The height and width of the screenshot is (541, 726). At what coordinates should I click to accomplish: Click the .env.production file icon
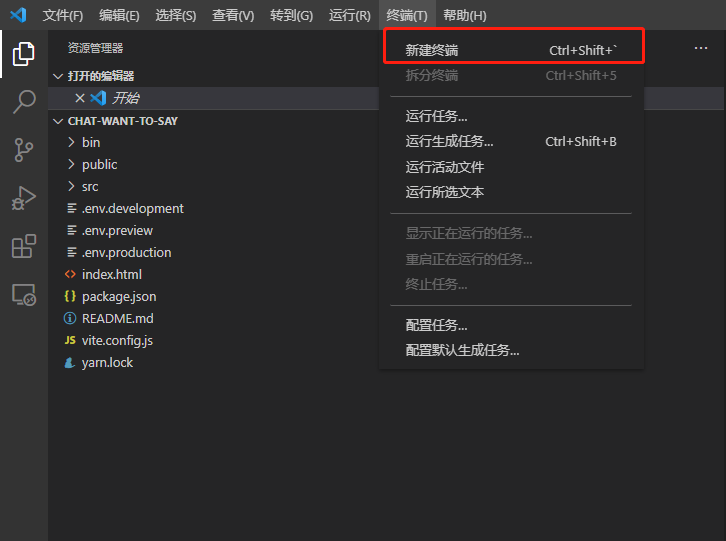point(71,252)
